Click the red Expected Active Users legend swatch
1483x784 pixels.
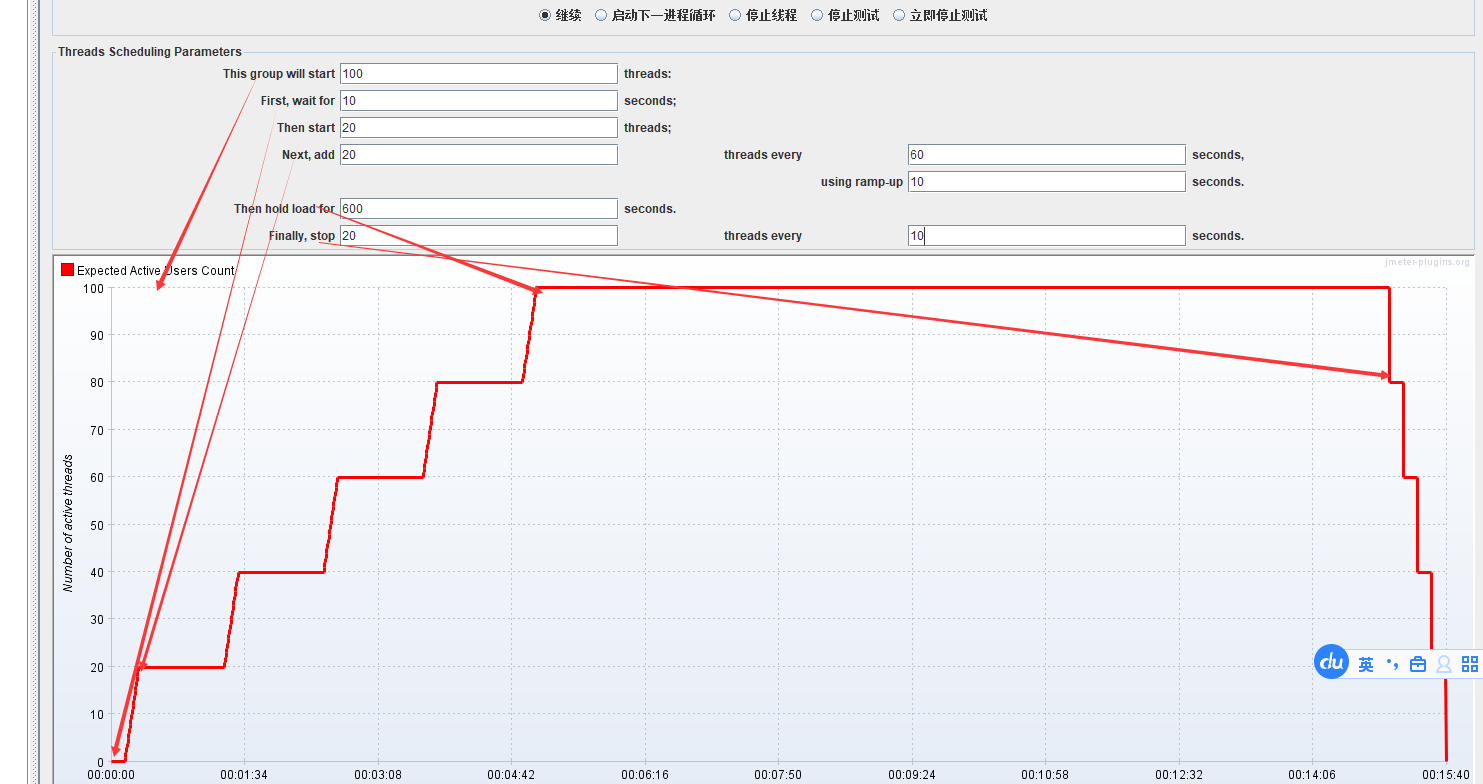point(68,270)
